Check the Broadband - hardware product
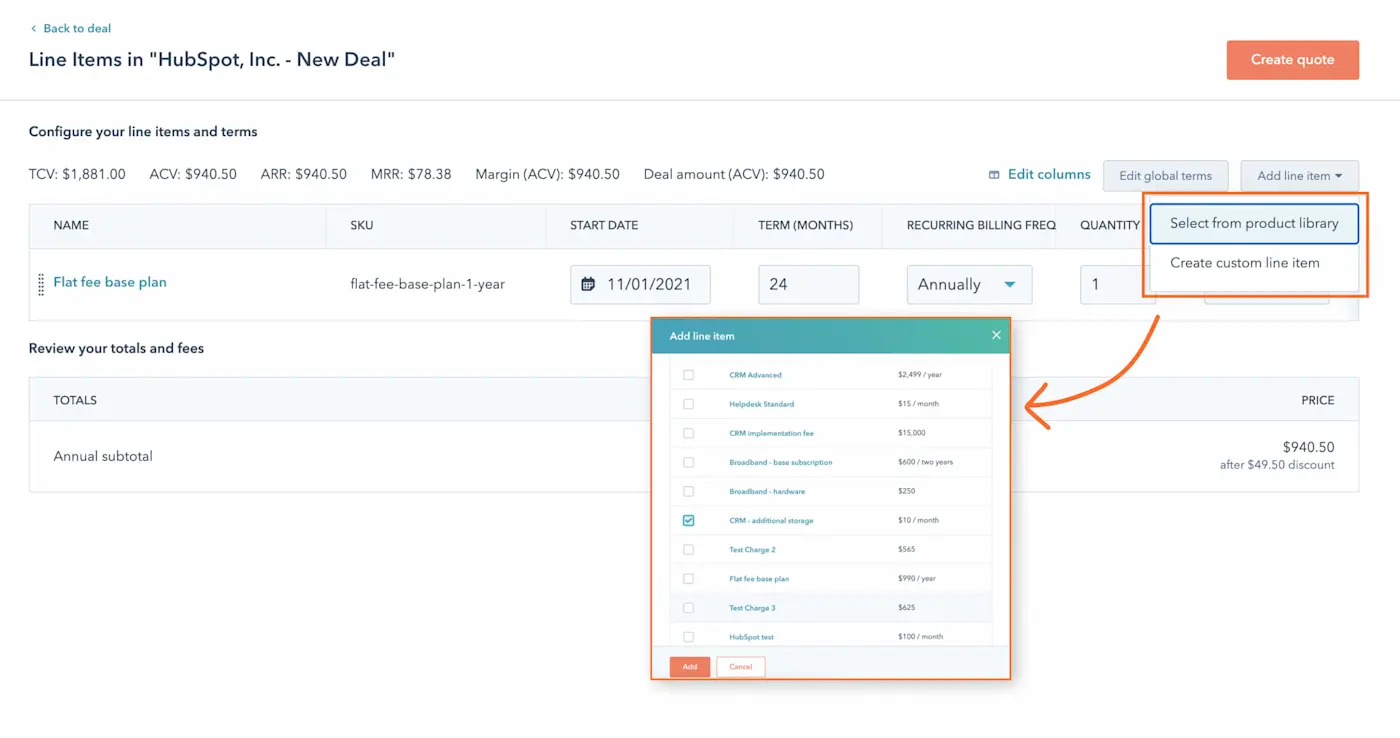Viewport: 1400px width, 738px height. (686, 491)
